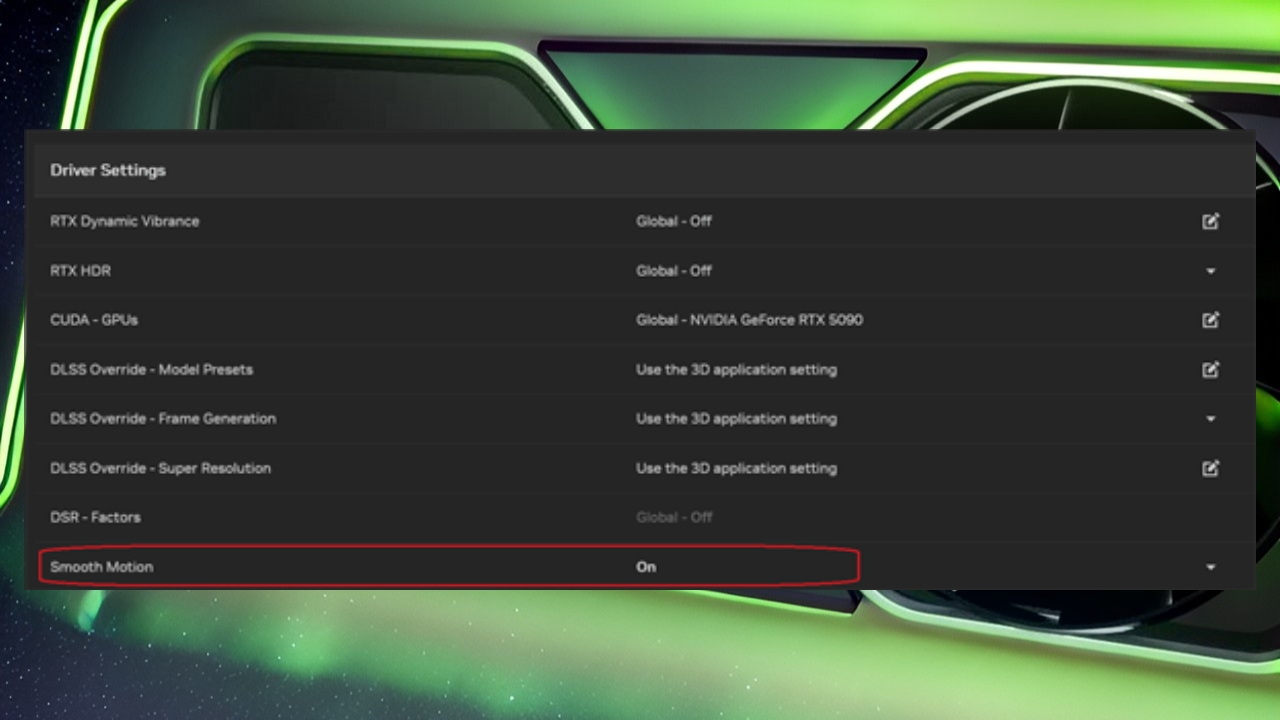Expand the RTX HDR dropdown arrow

click(1211, 271)
